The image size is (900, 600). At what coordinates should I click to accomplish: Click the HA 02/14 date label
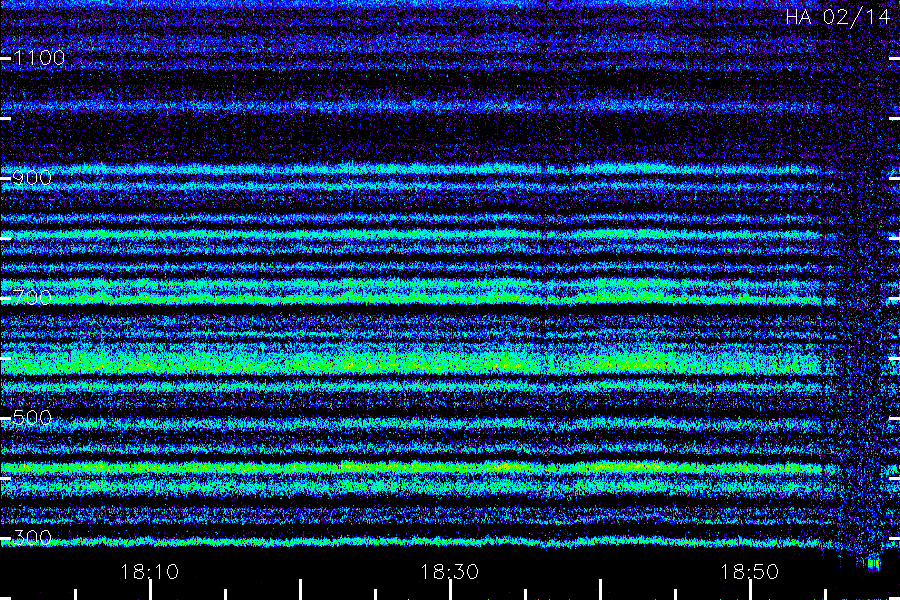point(837,17)
